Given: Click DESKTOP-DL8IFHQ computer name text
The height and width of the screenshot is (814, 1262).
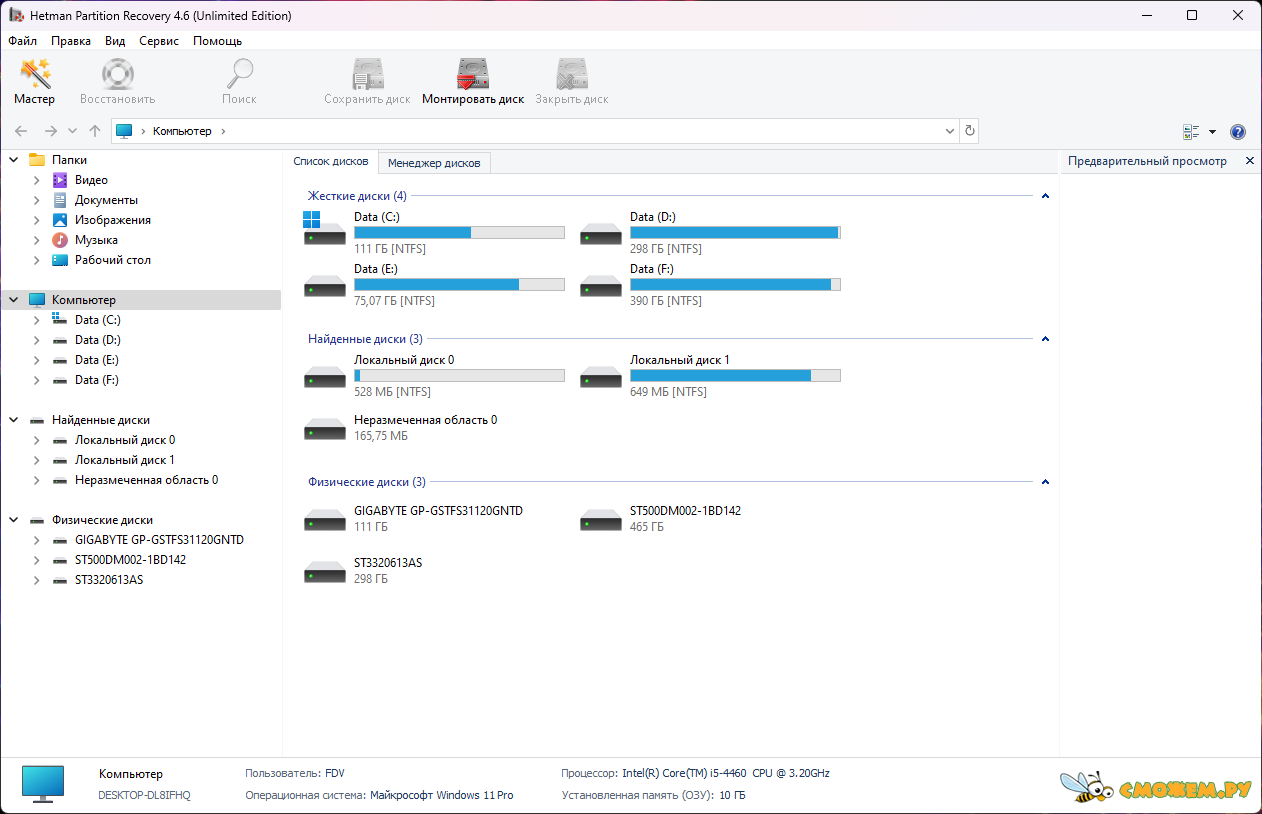Looking at the screenshot, I should pos(144,796).
